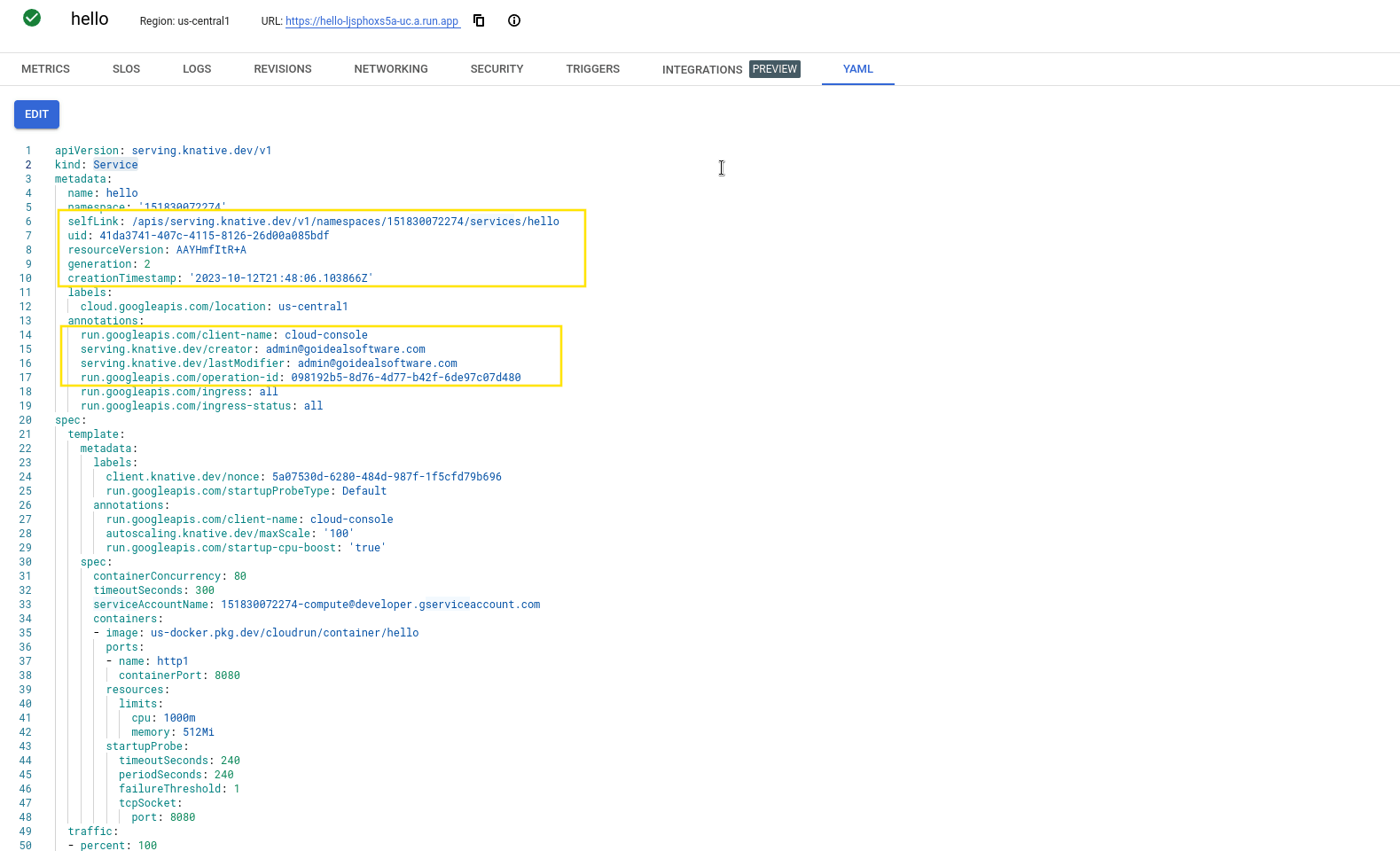Switch to the METRICS tab
The height and width of the screenshot is (851, 1400).
pyautogui.click(x=46, y=69)
